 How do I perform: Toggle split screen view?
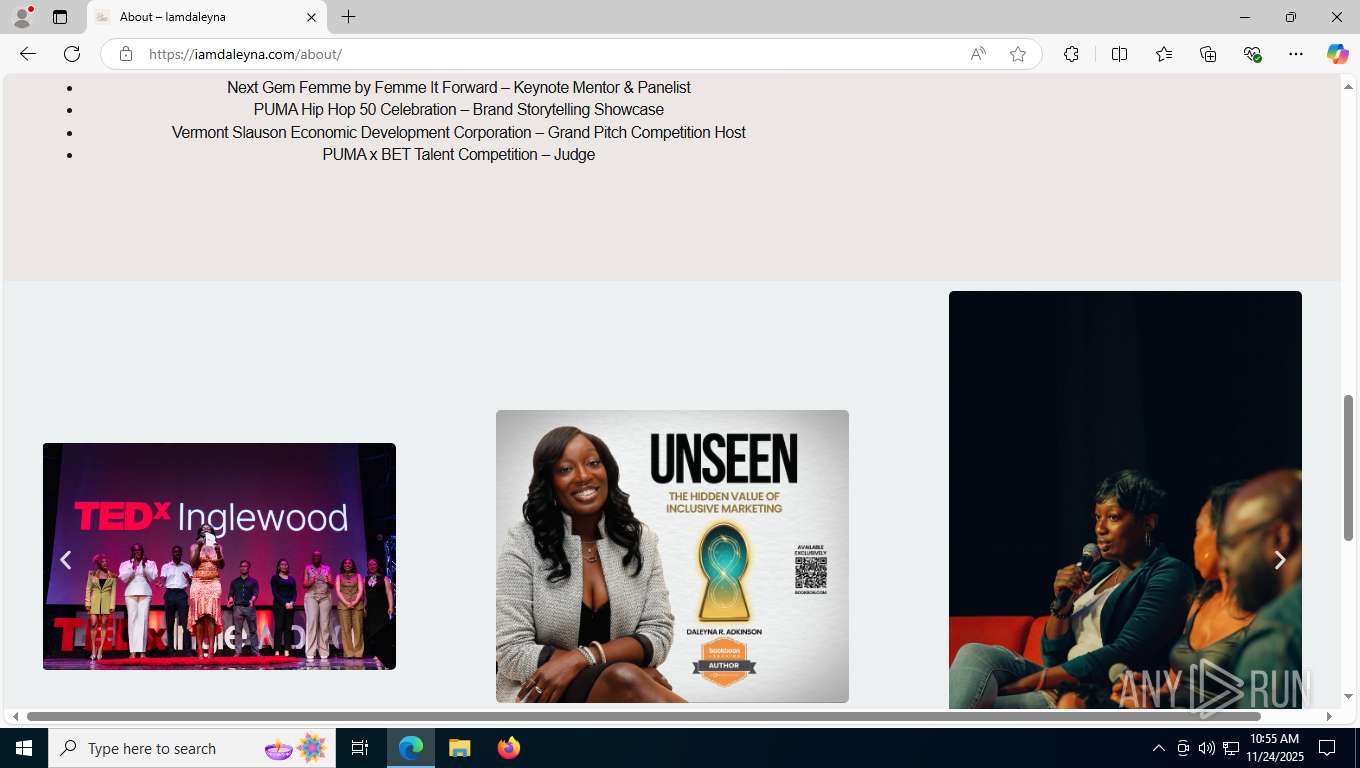coord(1119,54)
